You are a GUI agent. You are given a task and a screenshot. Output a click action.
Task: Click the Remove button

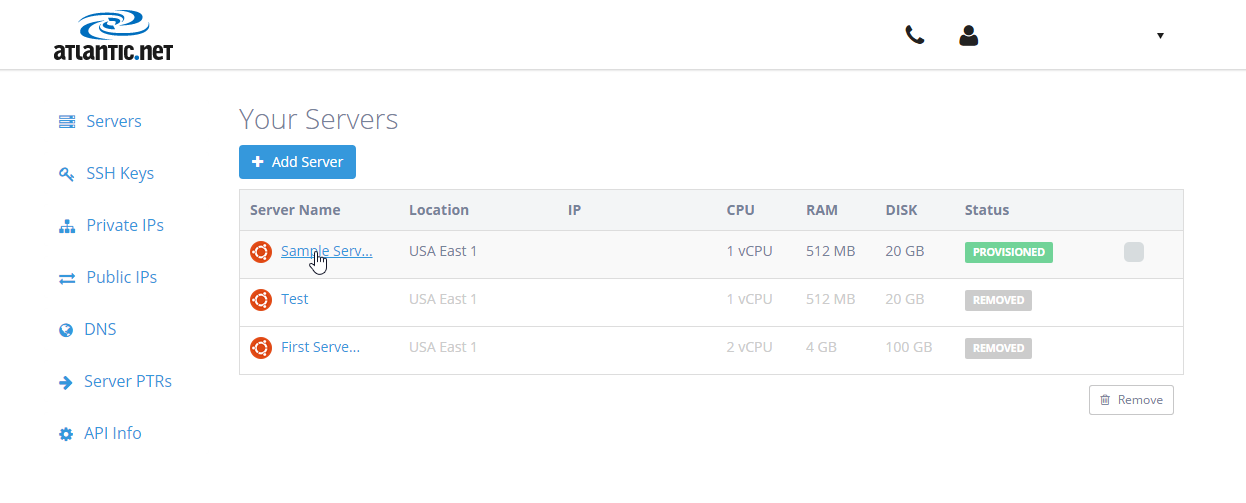(1131, 400)
